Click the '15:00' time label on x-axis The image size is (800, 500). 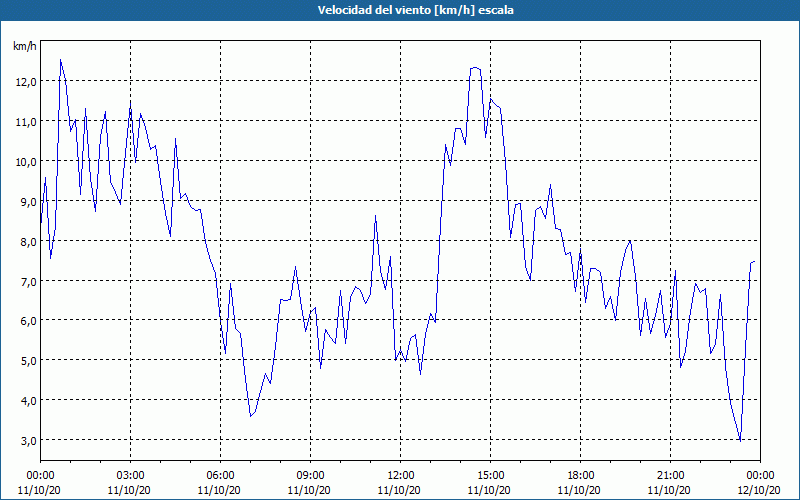coord(490,476)
